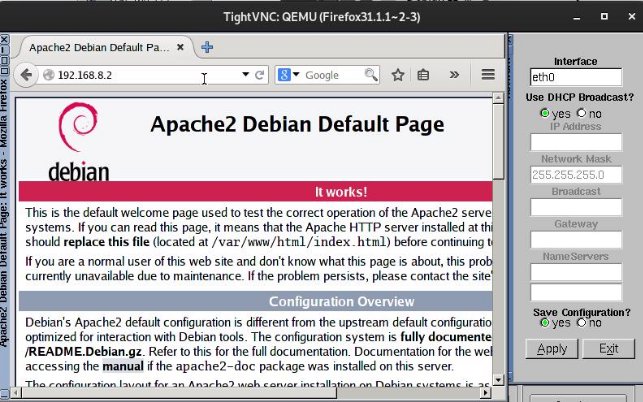The image size is (643, 402).
Task: Click the site identity globe icon
Action: [x=49, y=75]
